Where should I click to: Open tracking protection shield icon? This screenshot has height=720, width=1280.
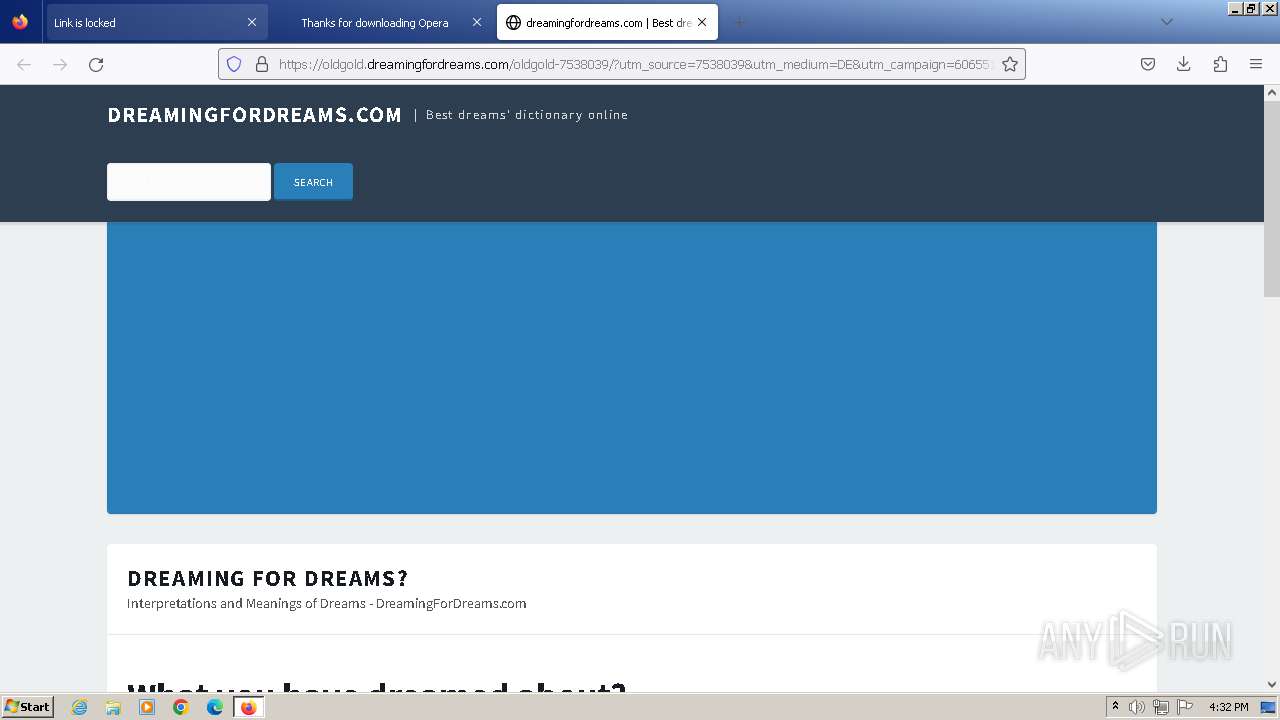pos(234,64)
